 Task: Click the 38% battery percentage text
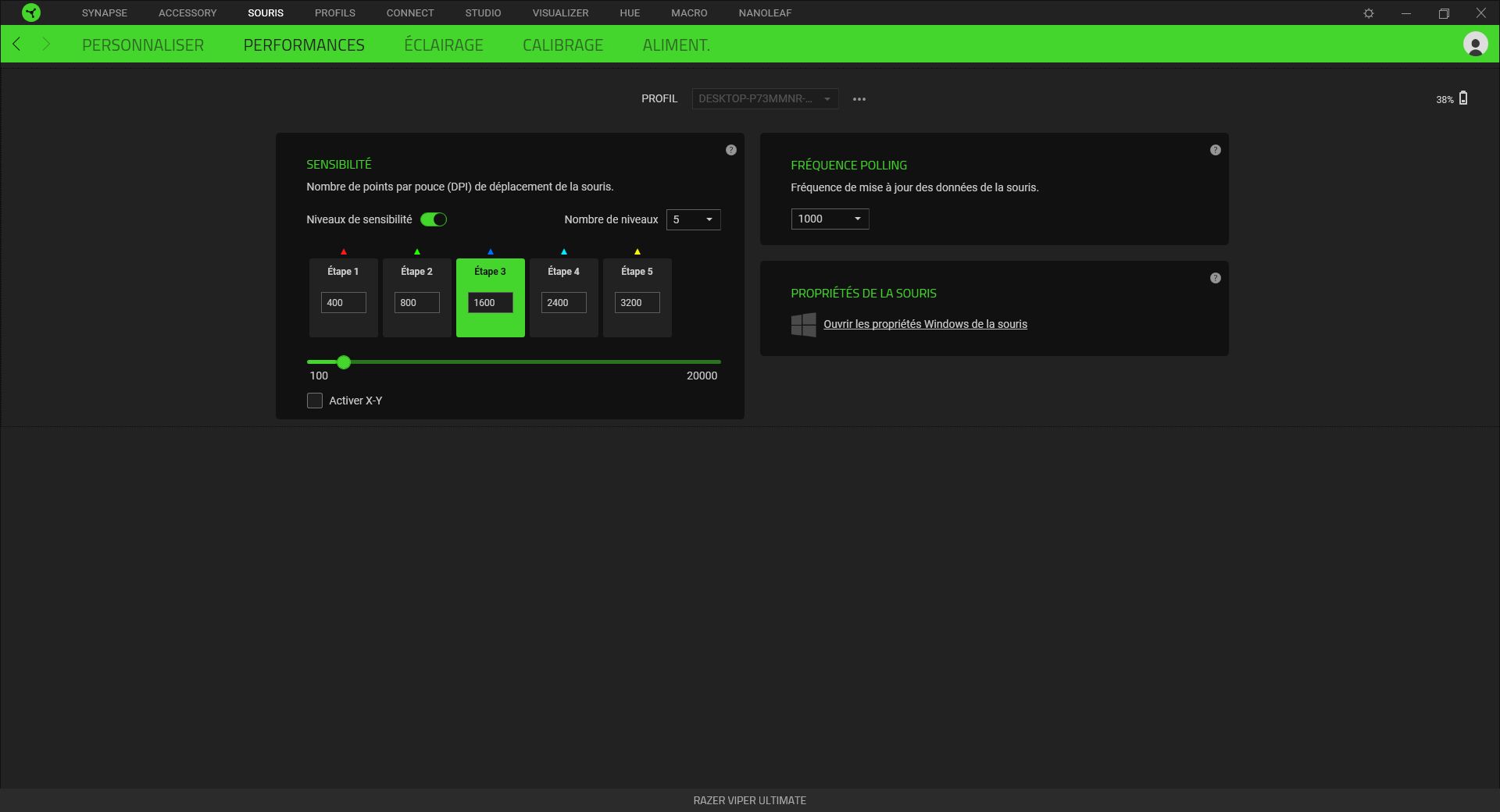point(1445,100)
